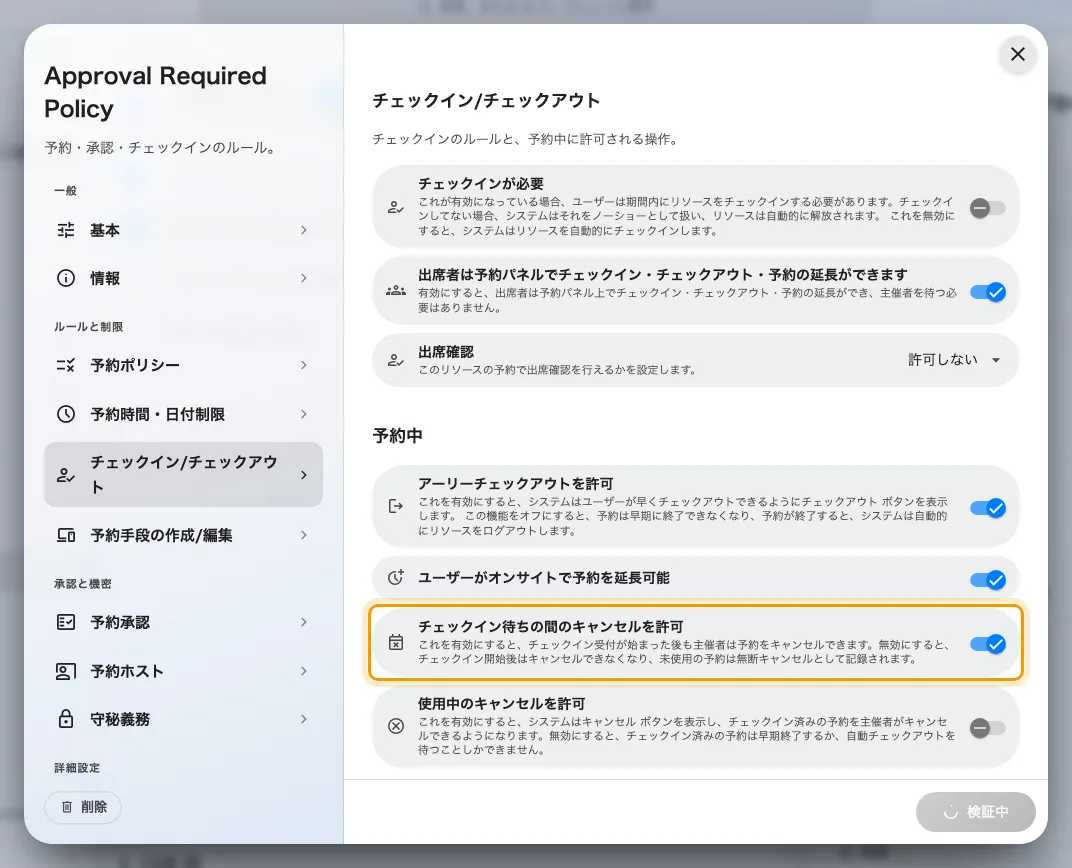The width and height of the screenshot is (1072, 868).
Task: Expand the 予約承認 chevron
Action: tap(304, 622)
